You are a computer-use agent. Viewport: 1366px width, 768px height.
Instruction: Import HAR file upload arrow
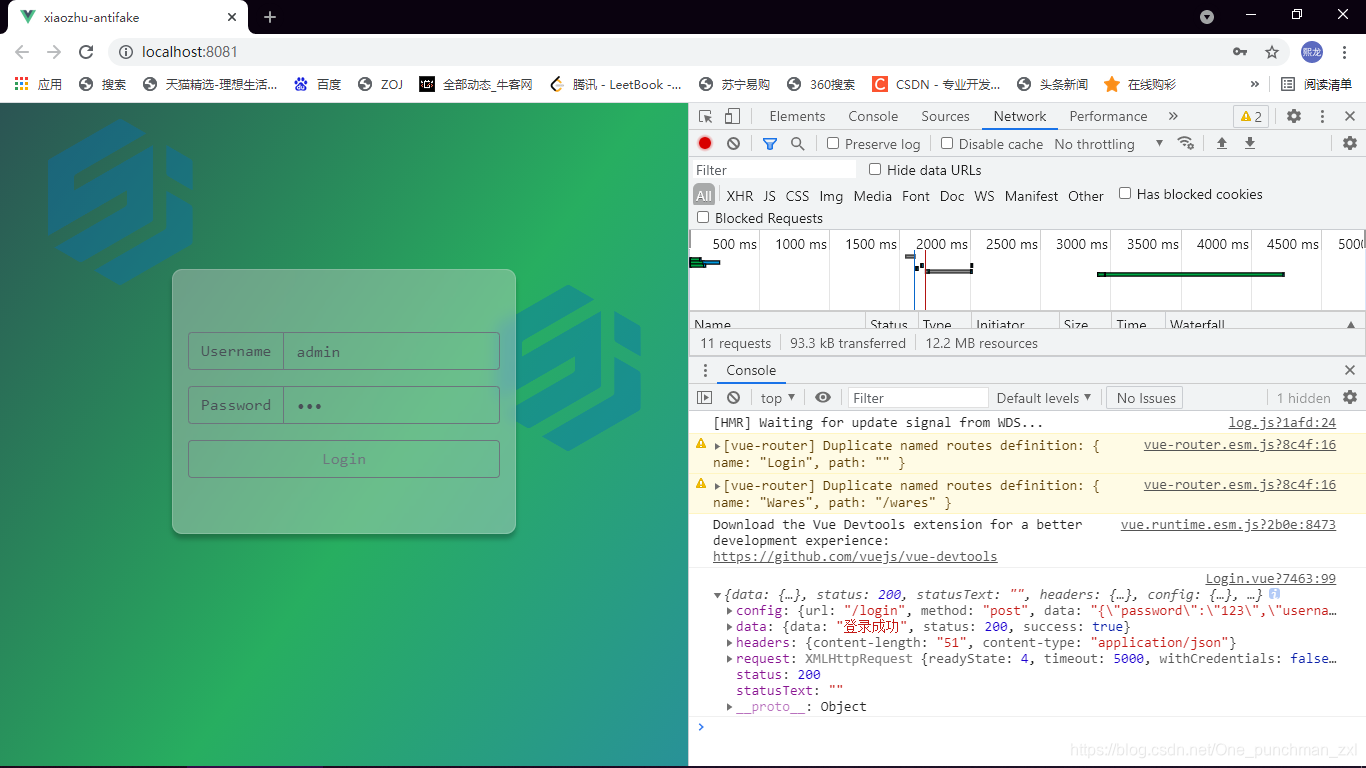coord(1221,143)
